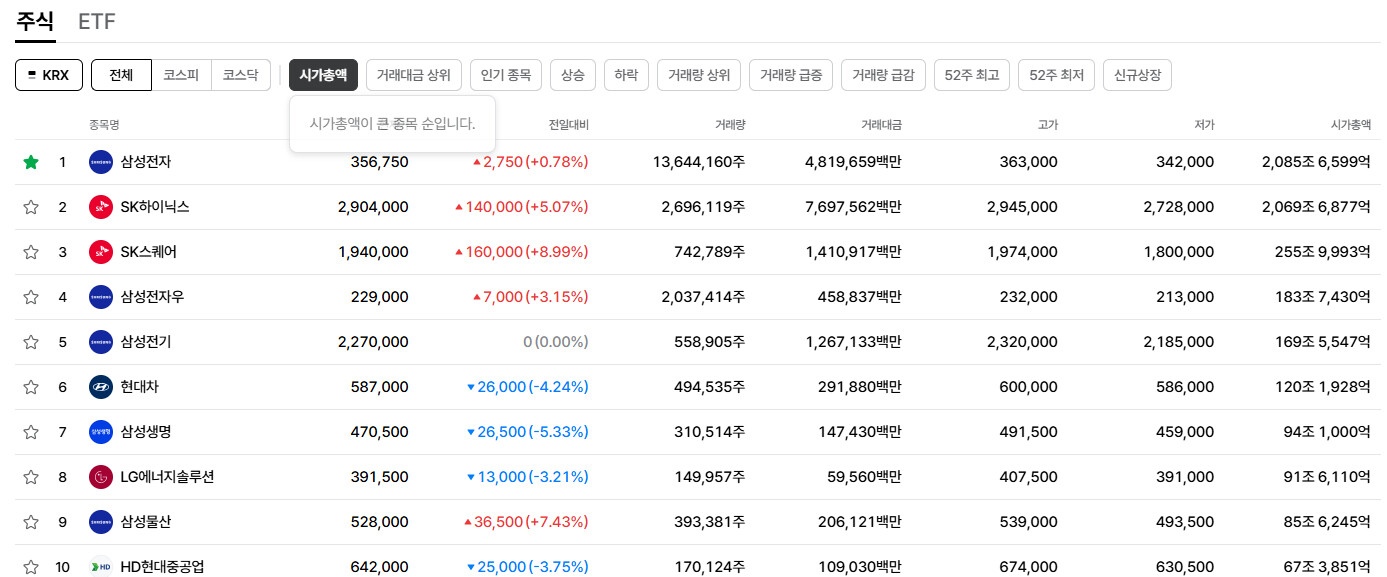This screenshot has height=577, width=1387.
Task: Open the LG에너지솔루션 logo icon
Action: coord(101,477)
